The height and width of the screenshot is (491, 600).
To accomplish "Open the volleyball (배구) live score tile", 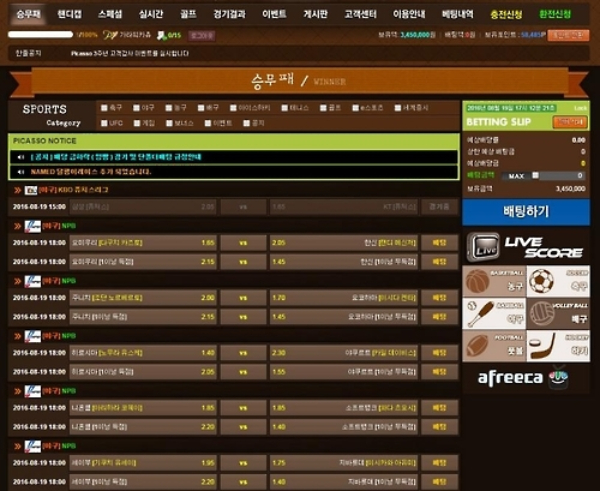I will click(558, 313).
